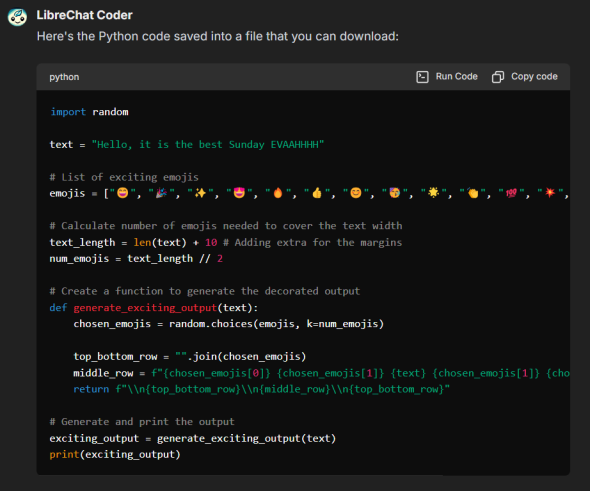Screen dimensions: 590x491
Task: Click the 'num_emojis = text_length // 2' line
Action: coord(136,259)
